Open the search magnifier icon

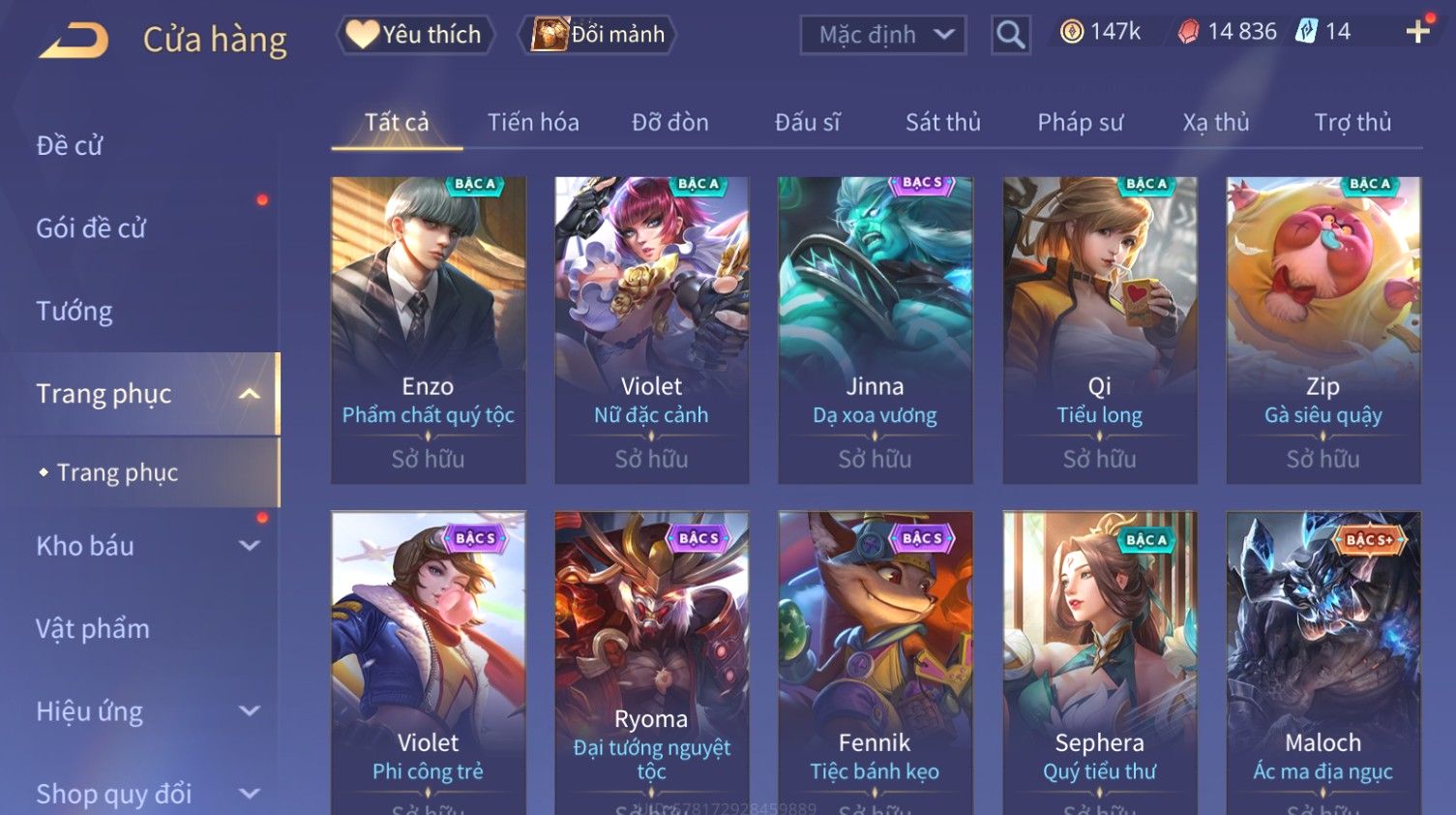pos(1010,35)
